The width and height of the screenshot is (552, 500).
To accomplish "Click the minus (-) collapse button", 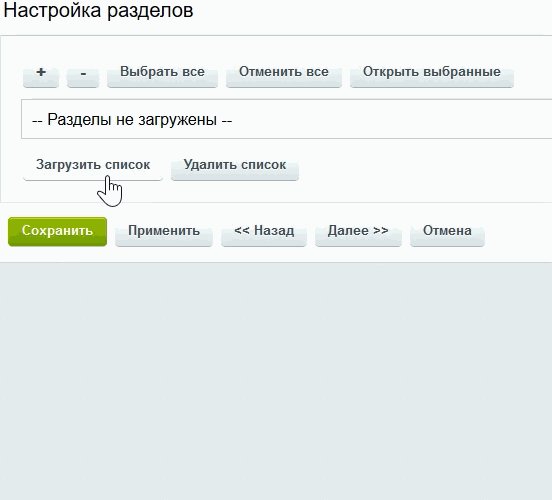I will [83, 73].
